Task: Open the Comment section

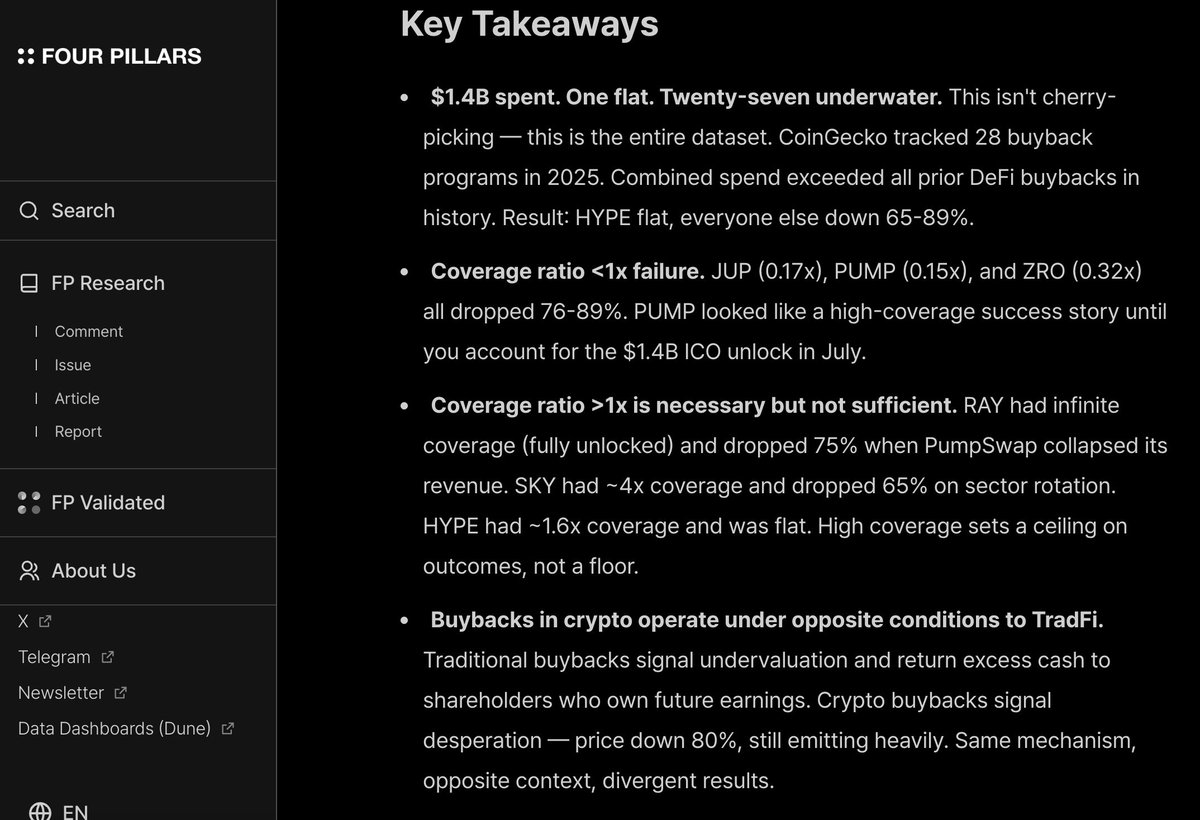Action: point(89,332)
